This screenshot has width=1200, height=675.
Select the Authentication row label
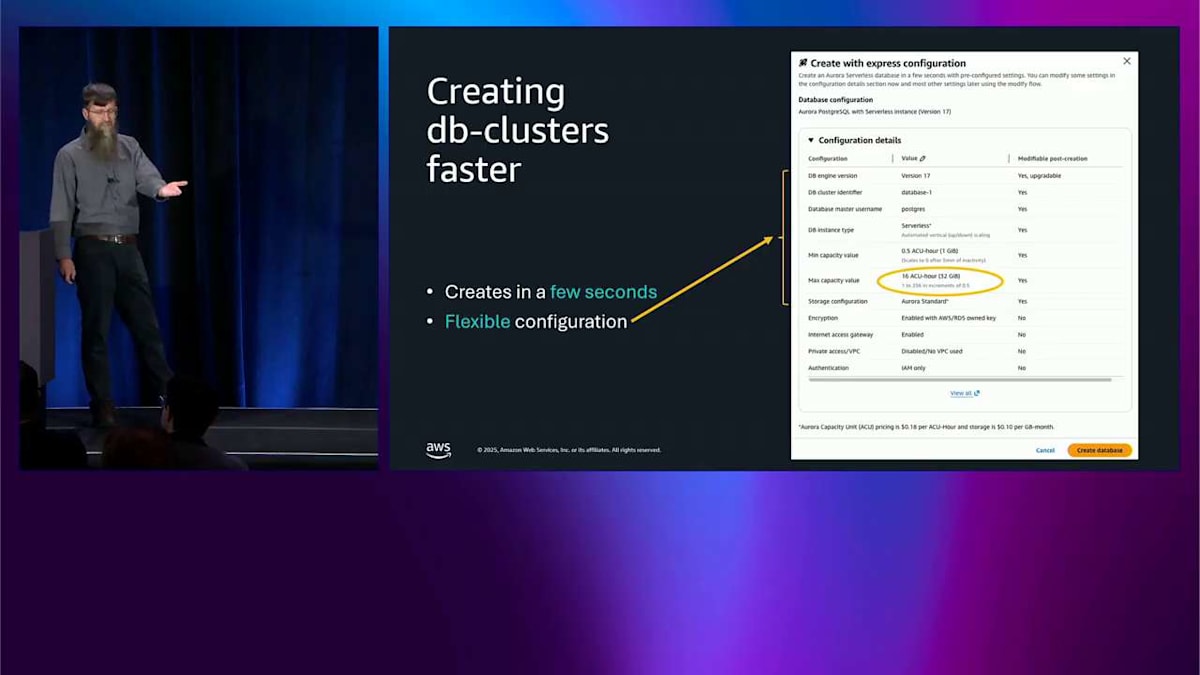828,368
